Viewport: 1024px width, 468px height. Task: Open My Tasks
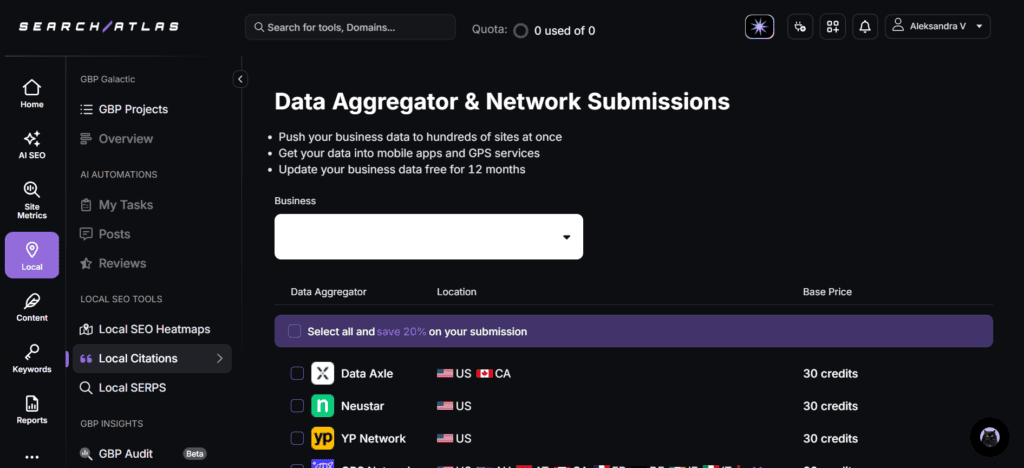(x=116, y=204)
